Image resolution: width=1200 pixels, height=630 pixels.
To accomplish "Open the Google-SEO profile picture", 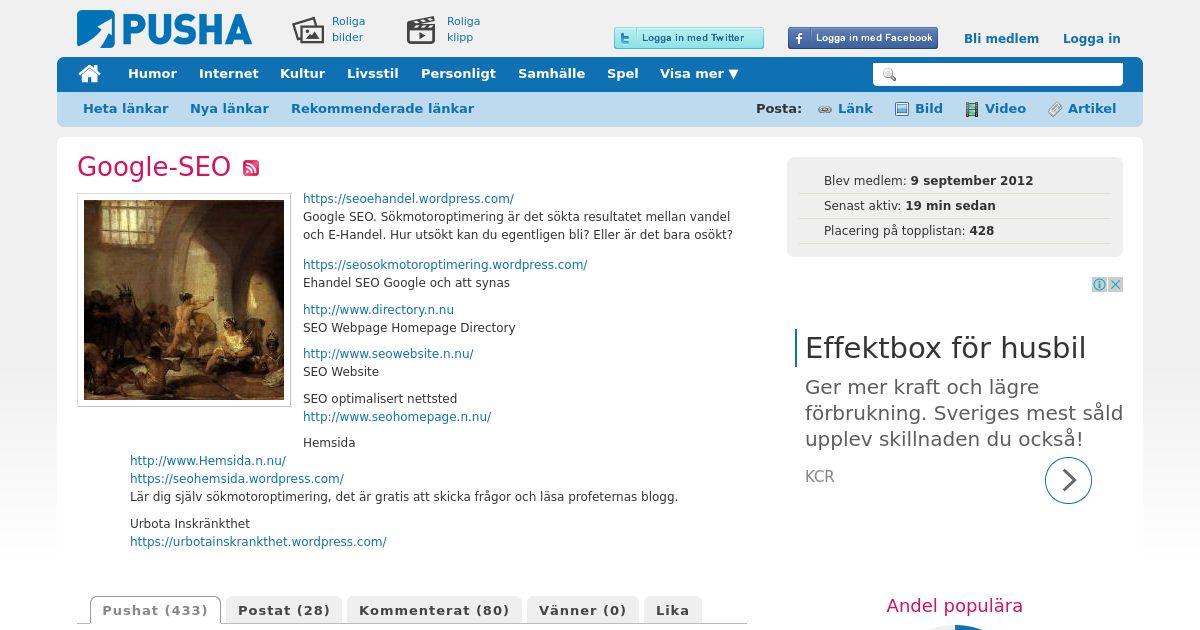I will point(184,300).
